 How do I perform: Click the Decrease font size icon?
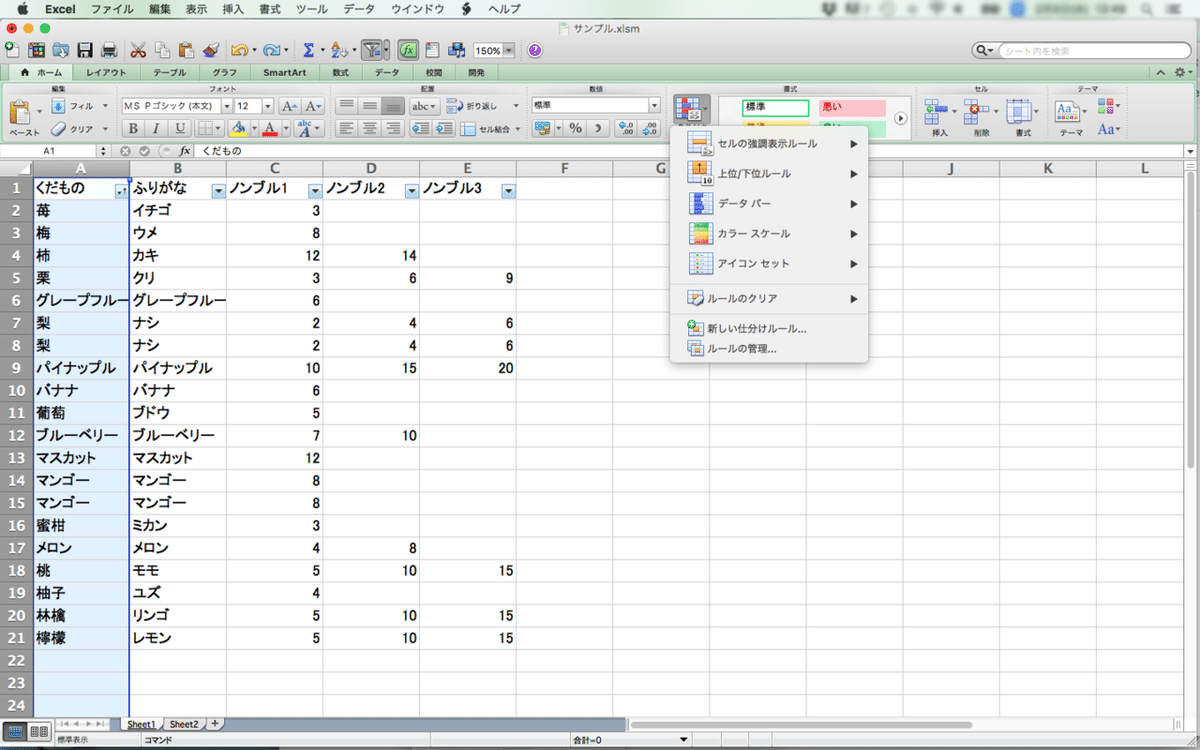point(313,106)
